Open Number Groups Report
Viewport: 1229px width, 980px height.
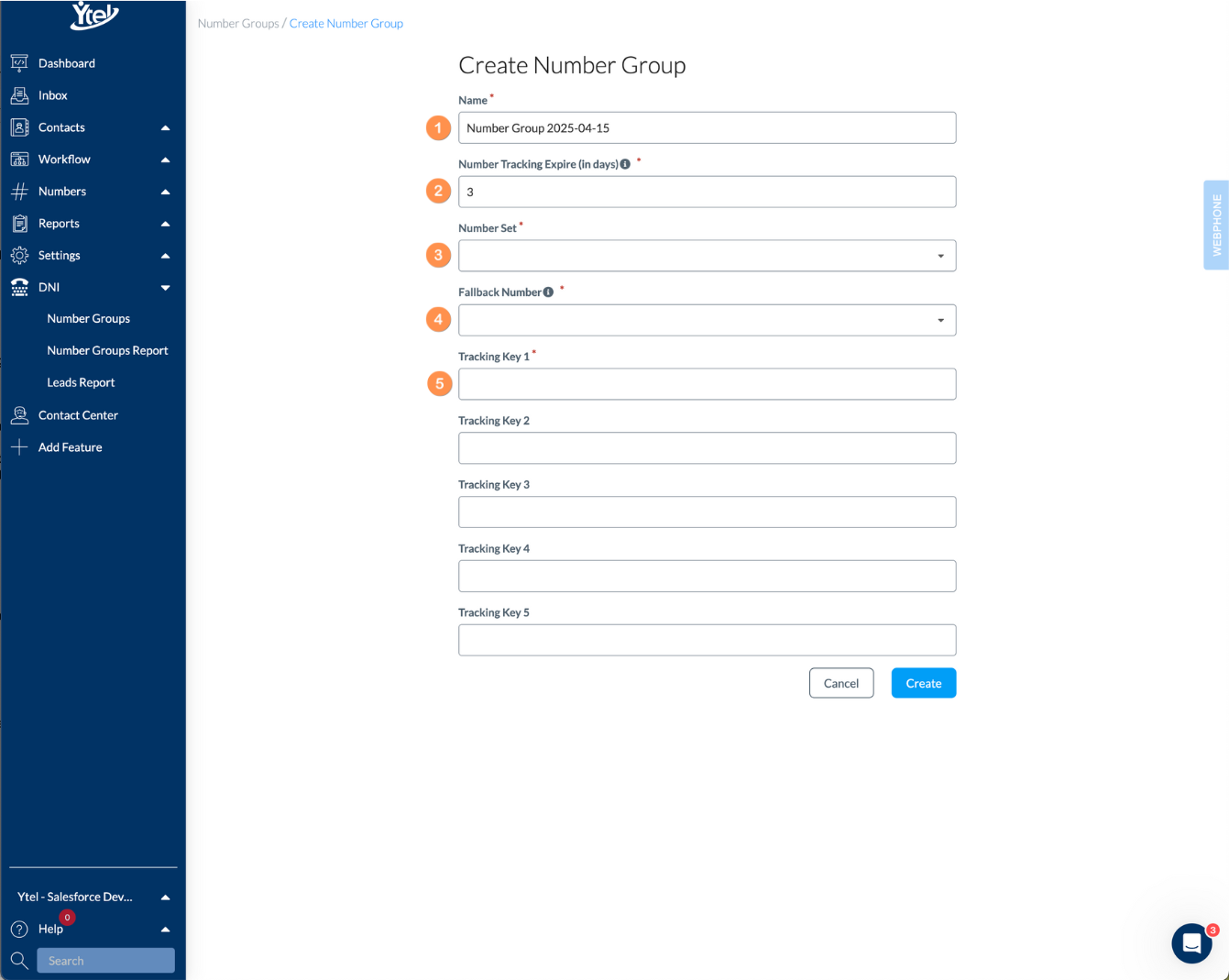coord(108,350)
